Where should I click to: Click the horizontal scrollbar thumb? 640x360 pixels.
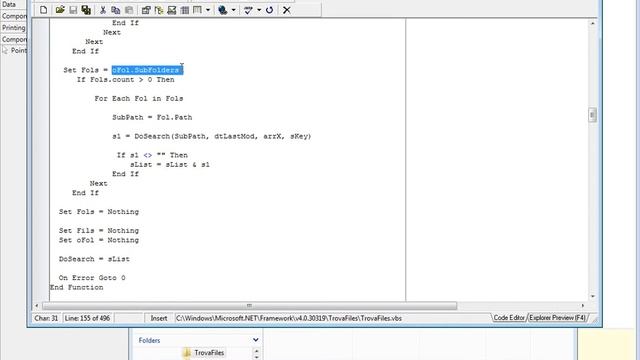(249, 305)
